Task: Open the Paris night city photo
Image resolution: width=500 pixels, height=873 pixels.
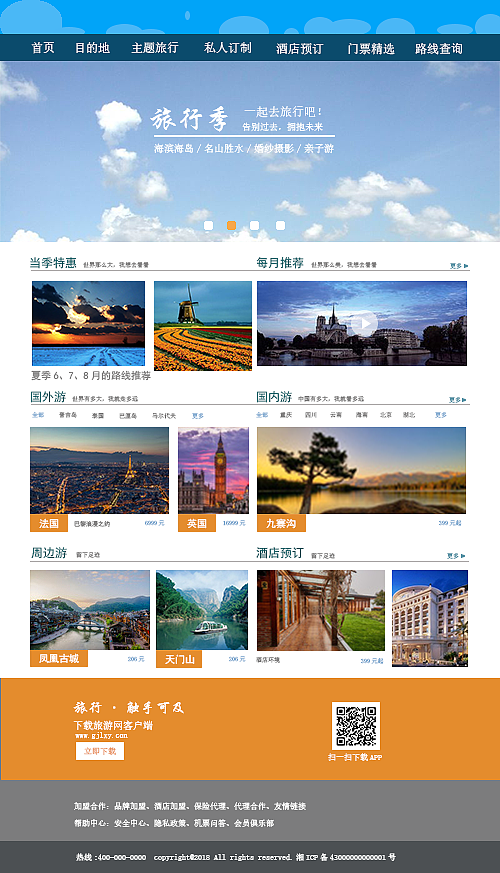Action: [x=99, y=470]
